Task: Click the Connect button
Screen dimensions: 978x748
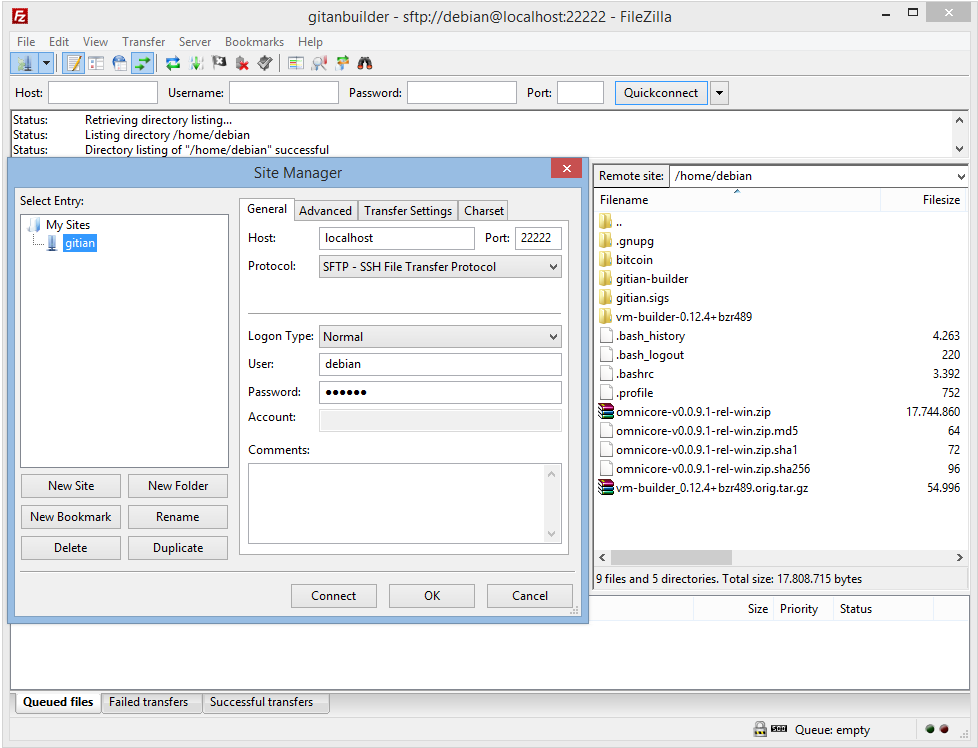Action: 333,596
